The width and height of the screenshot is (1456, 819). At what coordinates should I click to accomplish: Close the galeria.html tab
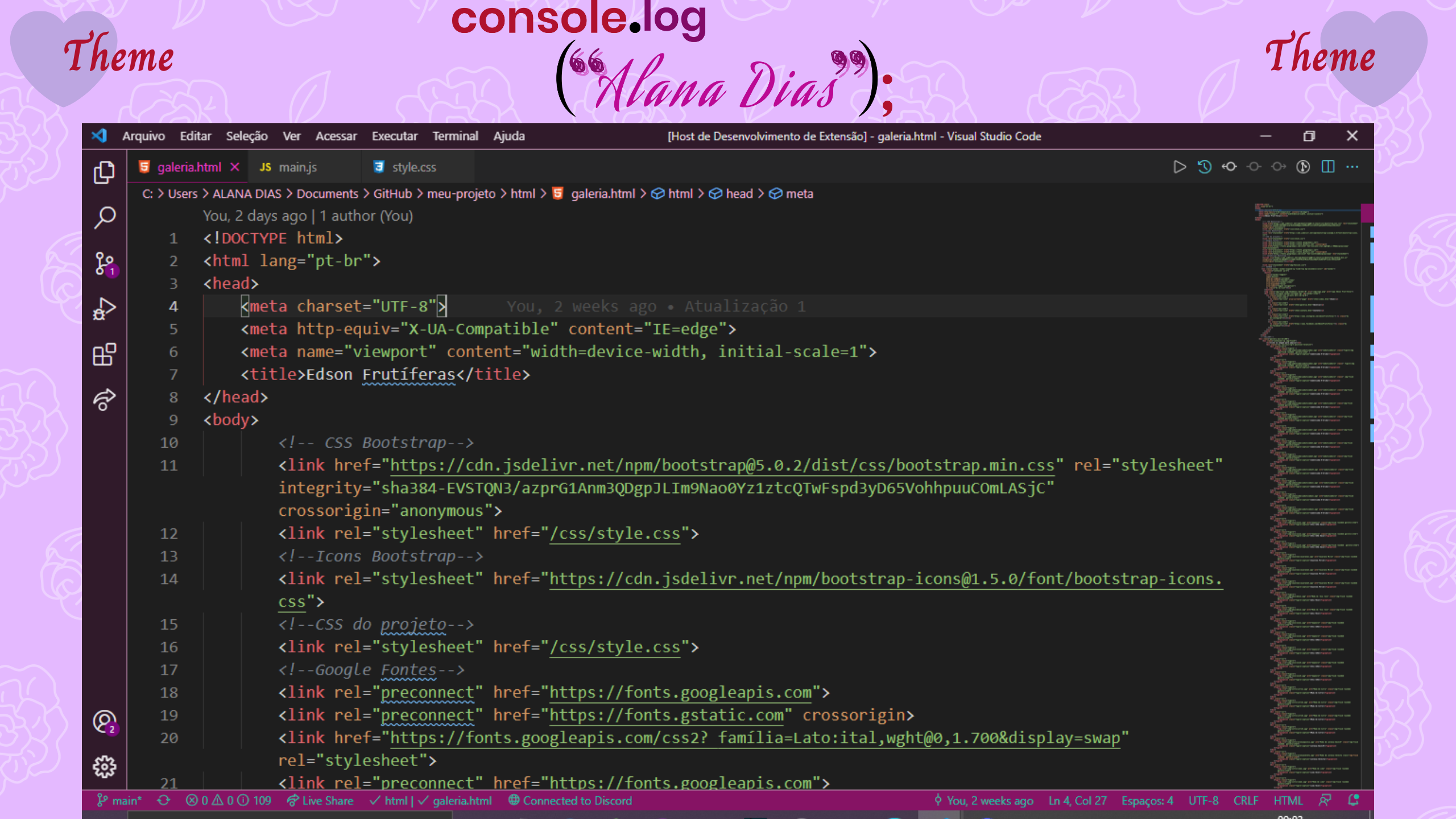pyautogui.click(x=235, y=167)
